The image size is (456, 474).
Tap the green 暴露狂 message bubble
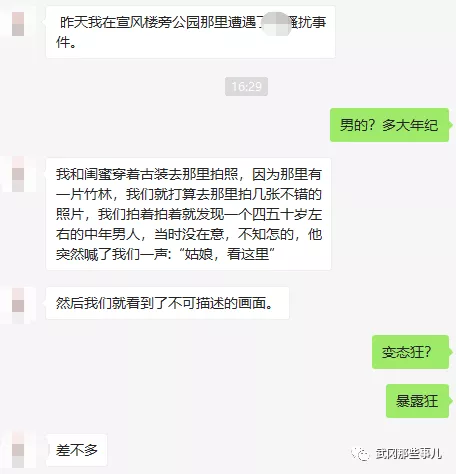tap(417, 401)
